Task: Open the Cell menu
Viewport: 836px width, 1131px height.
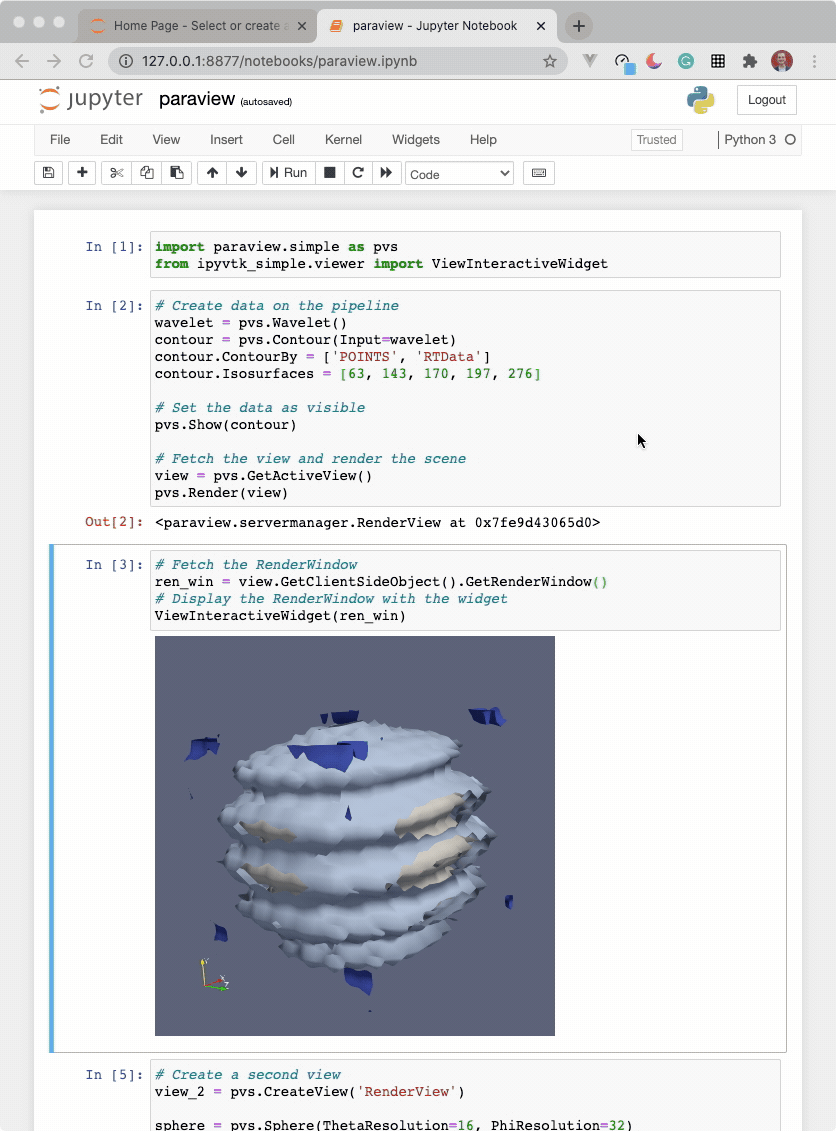Action: point(283,140)
